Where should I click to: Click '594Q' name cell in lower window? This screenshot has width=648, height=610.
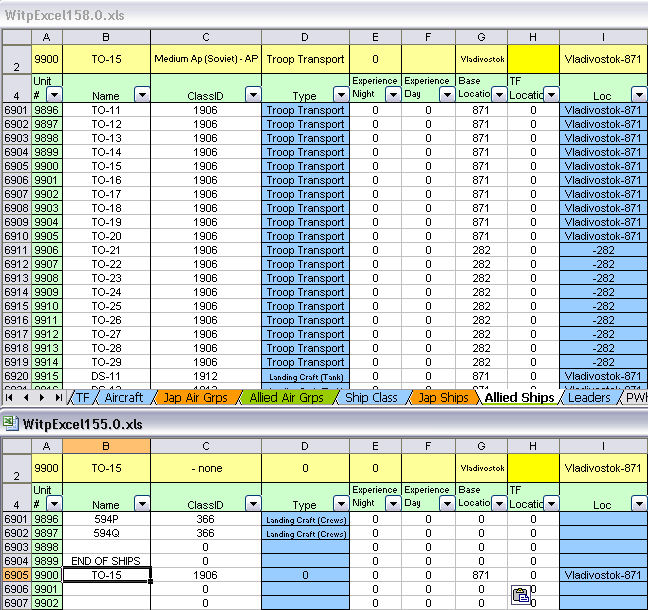(106, 533)
